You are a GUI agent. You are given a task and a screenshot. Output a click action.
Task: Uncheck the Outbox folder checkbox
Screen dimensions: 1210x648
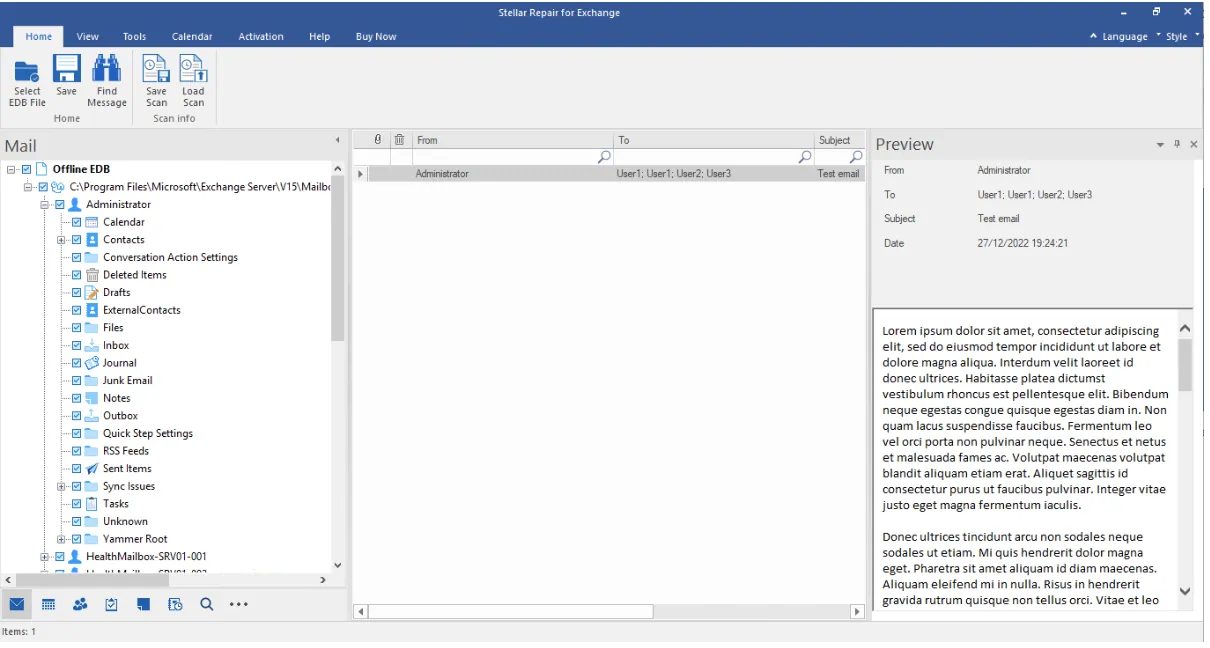click(76, 416)
